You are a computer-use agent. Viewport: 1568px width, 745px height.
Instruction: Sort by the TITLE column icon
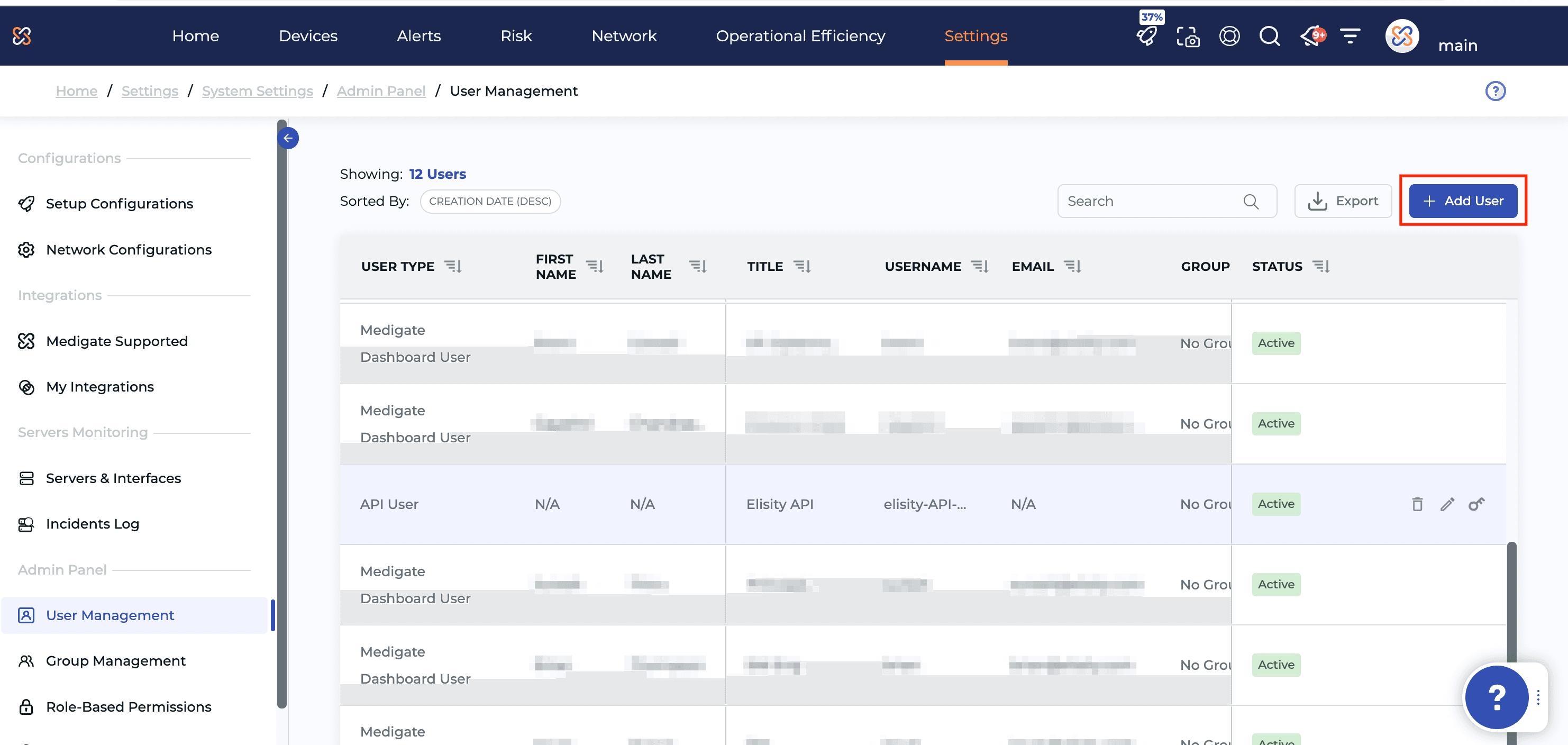(803, 266)
